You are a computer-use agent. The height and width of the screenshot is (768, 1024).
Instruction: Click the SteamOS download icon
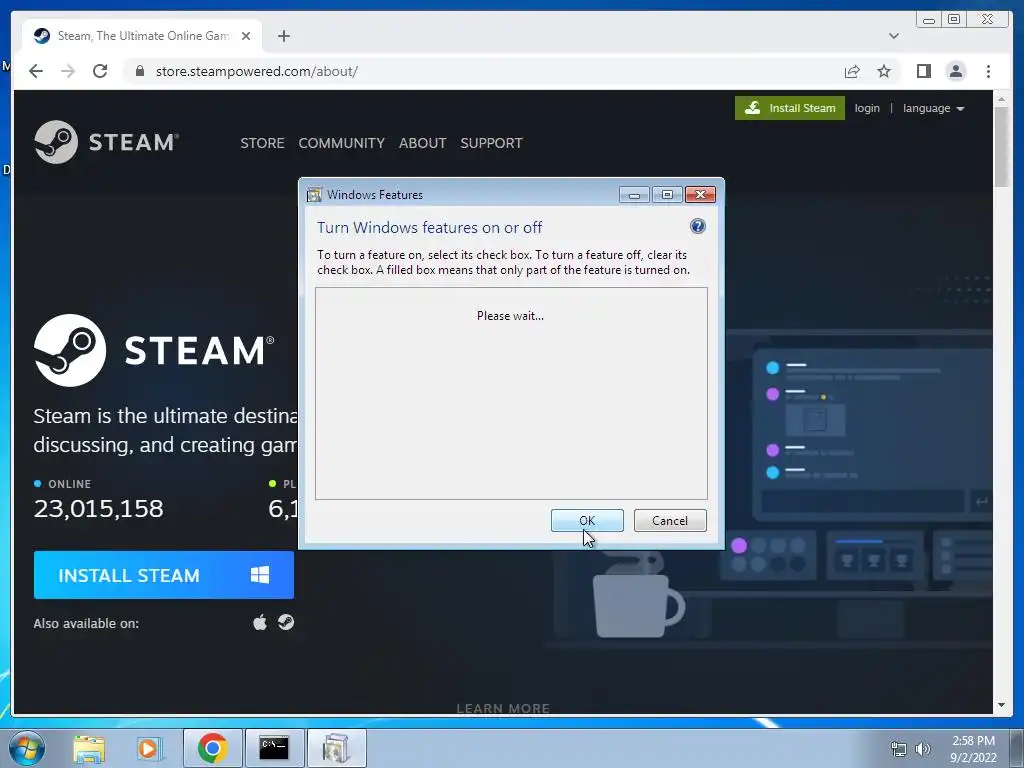[285, 622]
